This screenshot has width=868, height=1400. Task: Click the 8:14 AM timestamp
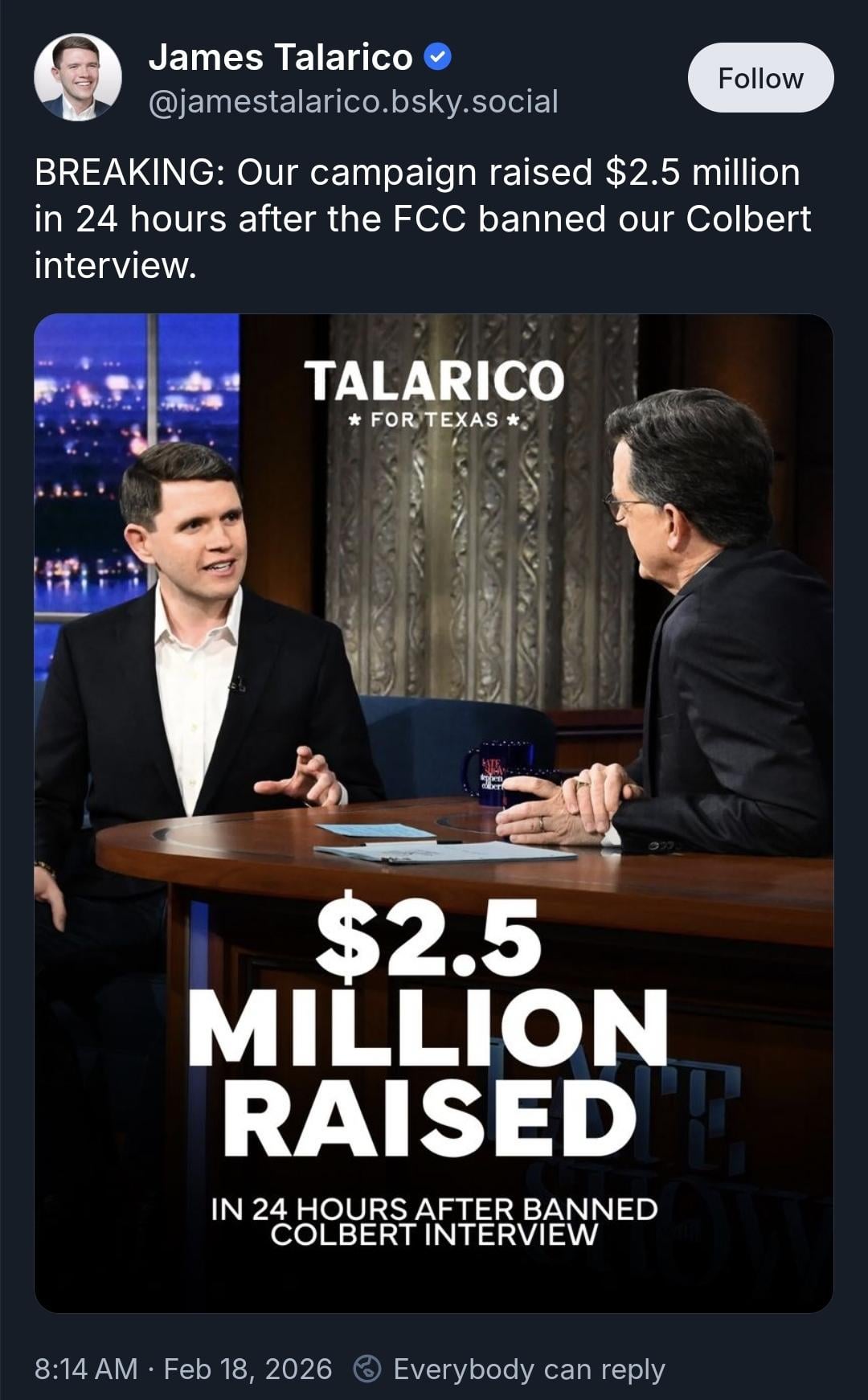(x=86, y=1368)
